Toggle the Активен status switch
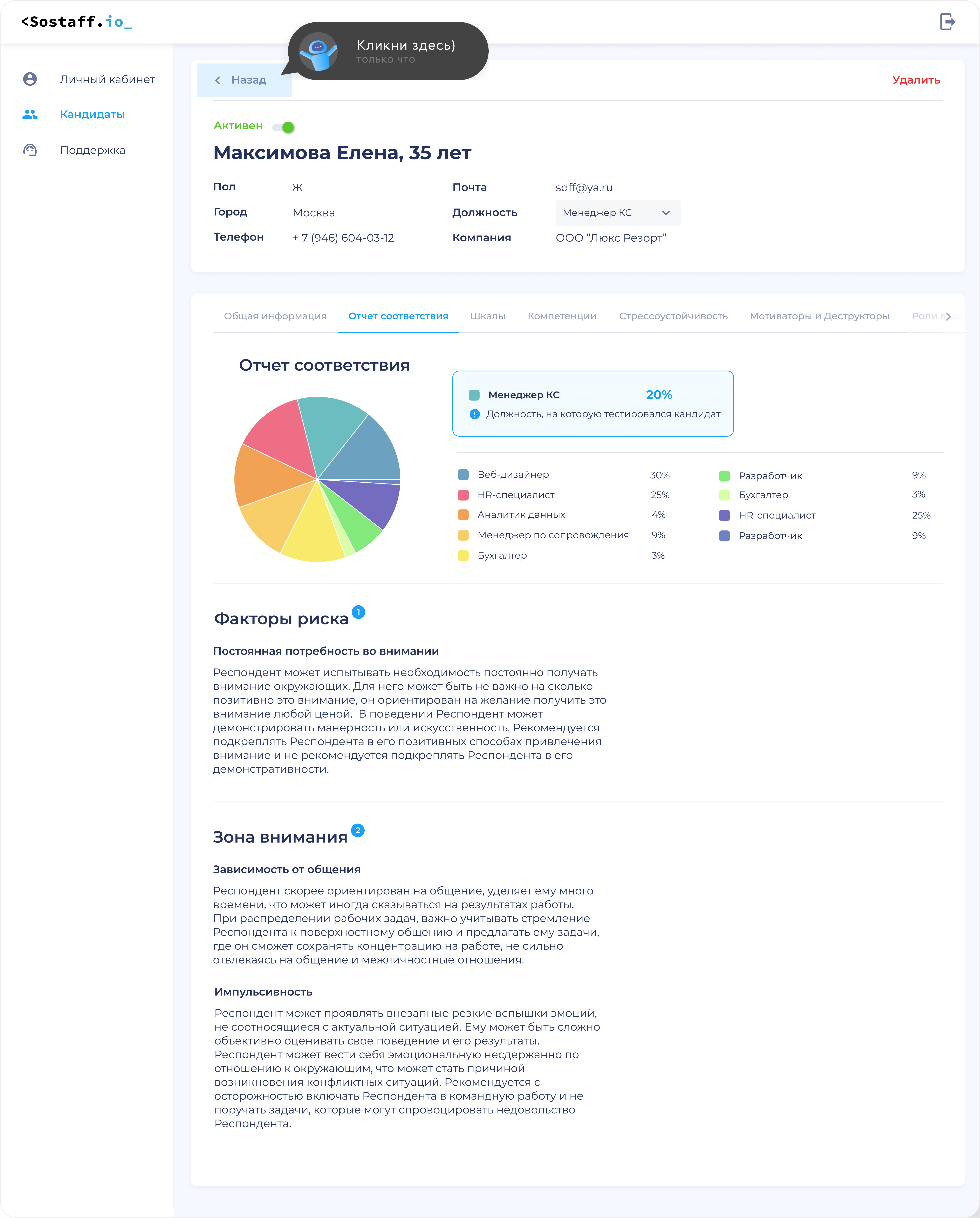This screenshot has width=980, height=1218. click(284, 127)
